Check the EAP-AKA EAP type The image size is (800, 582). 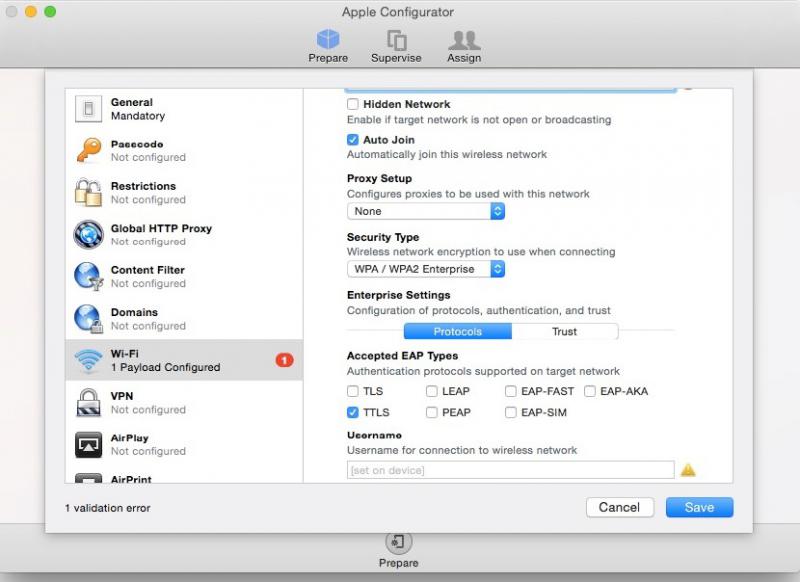tap(590, 391)
